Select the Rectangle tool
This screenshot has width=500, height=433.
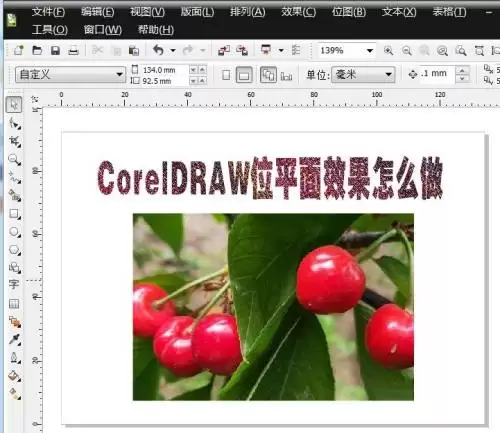pos(14,214)
